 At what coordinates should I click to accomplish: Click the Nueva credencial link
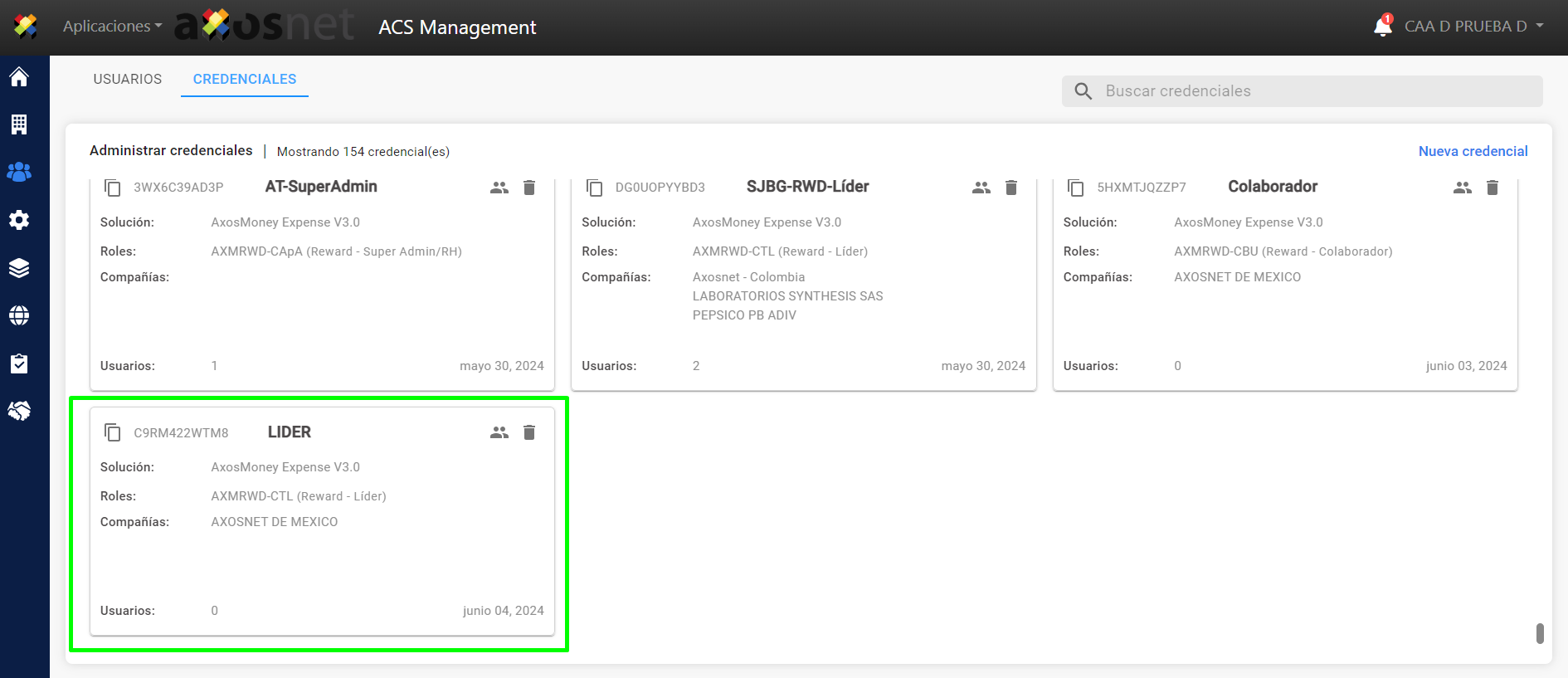click(1473, 151)
